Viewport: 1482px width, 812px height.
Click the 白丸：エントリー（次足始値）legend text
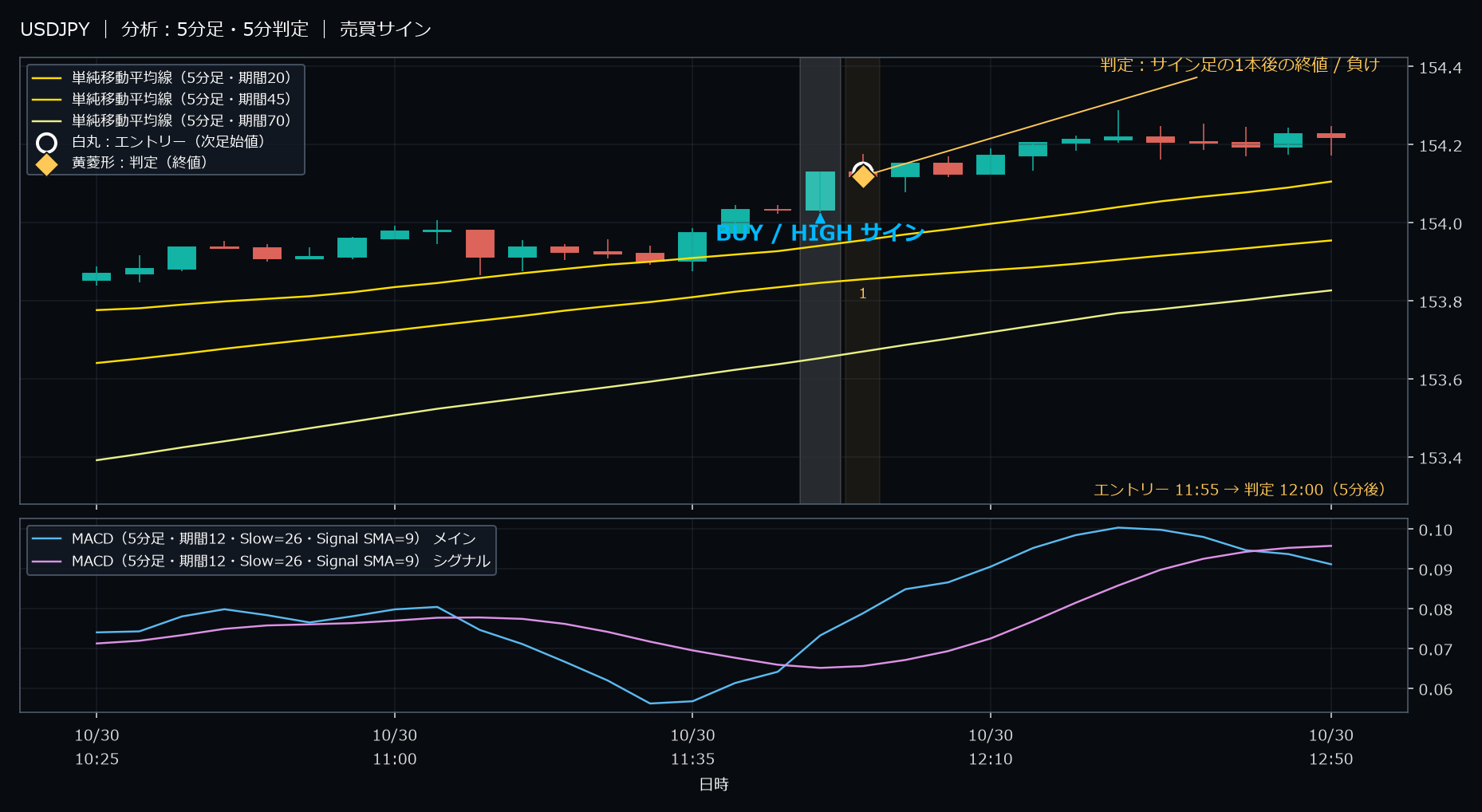(168, 142)
